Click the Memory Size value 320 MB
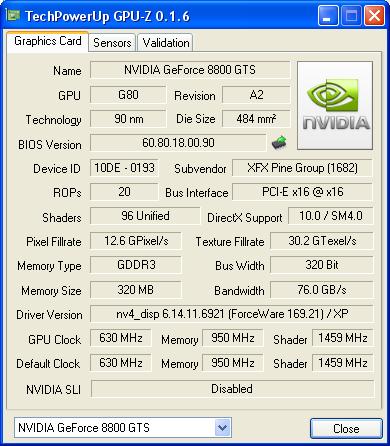This screenshot has width=390, height=446. point(136,290)
